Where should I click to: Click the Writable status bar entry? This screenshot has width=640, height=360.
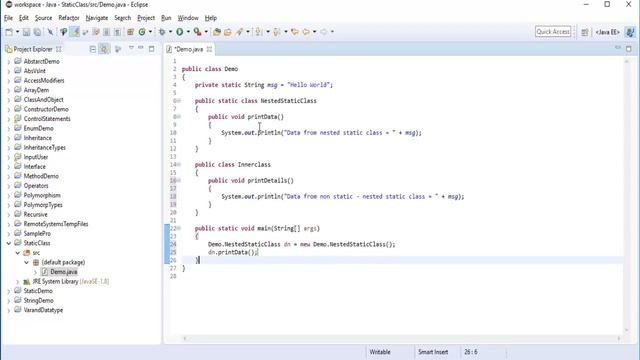coord(380,352)
